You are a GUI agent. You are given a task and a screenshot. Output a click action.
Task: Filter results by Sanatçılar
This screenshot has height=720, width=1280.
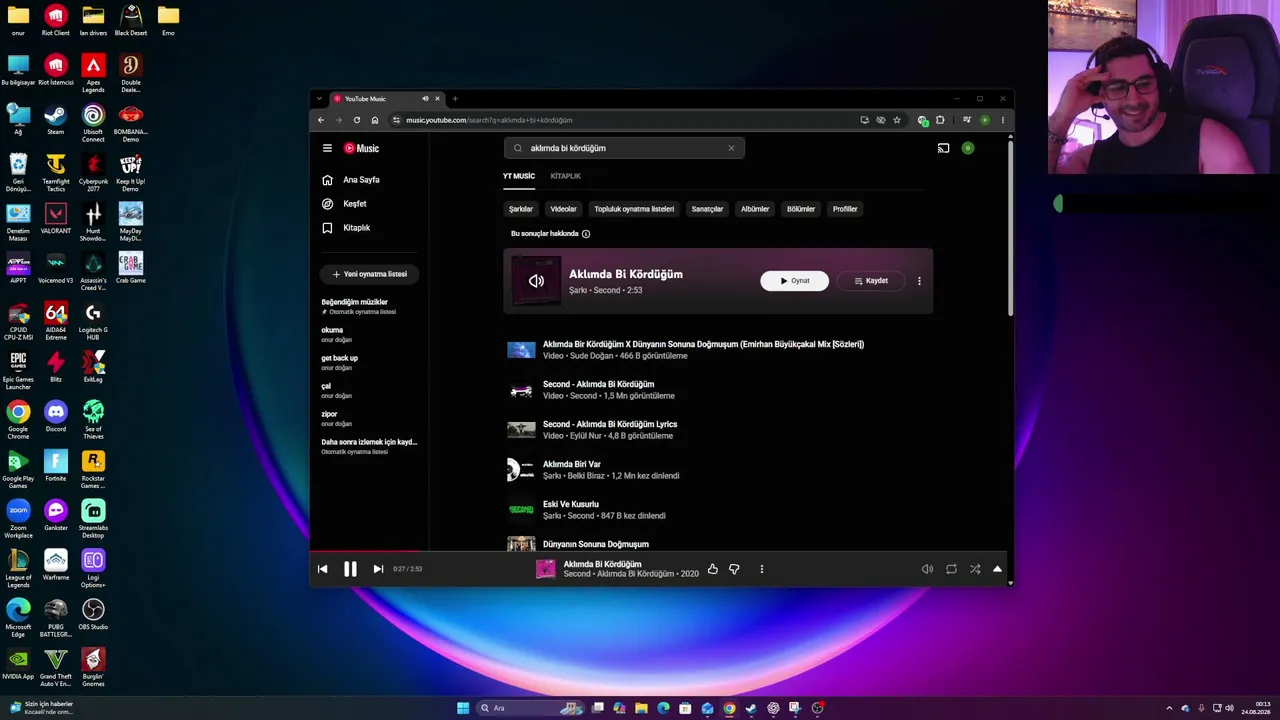[707, 209]
